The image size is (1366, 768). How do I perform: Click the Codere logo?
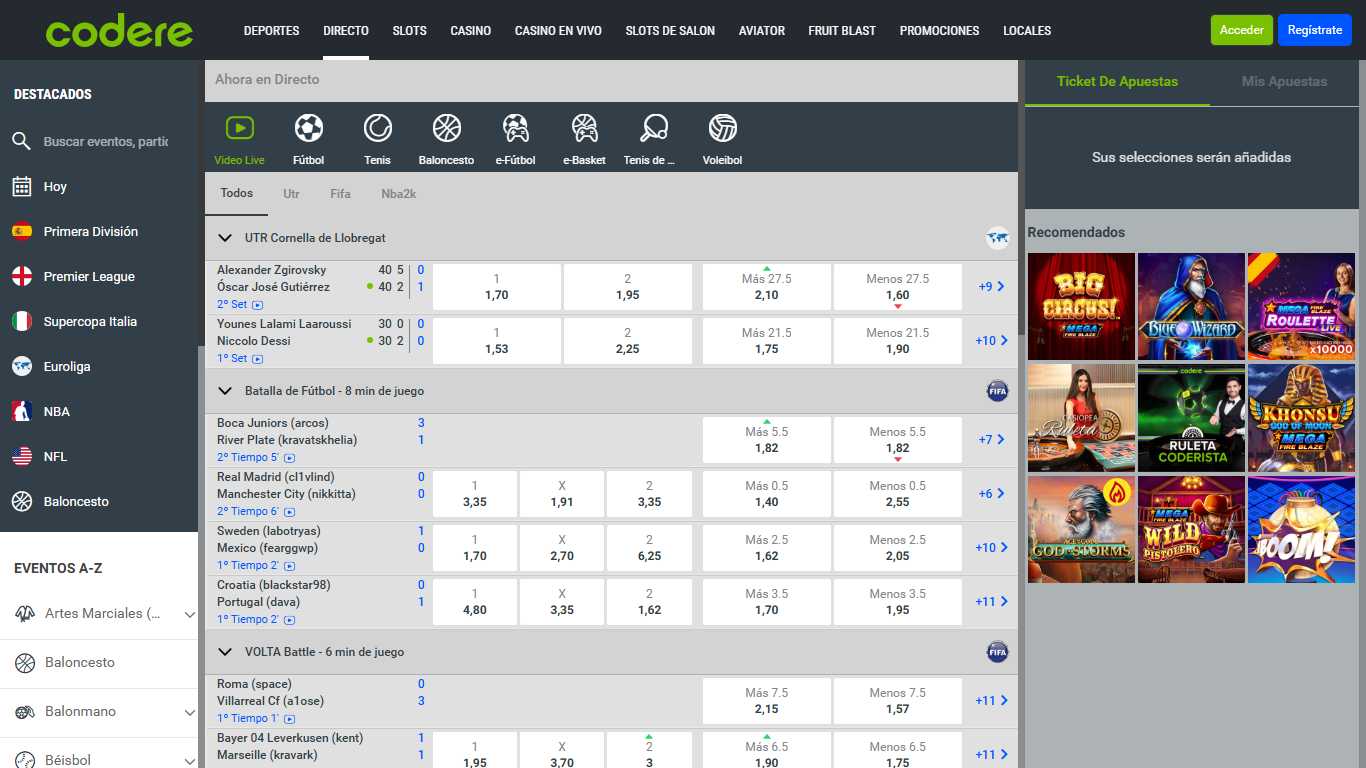coord(119,29)
